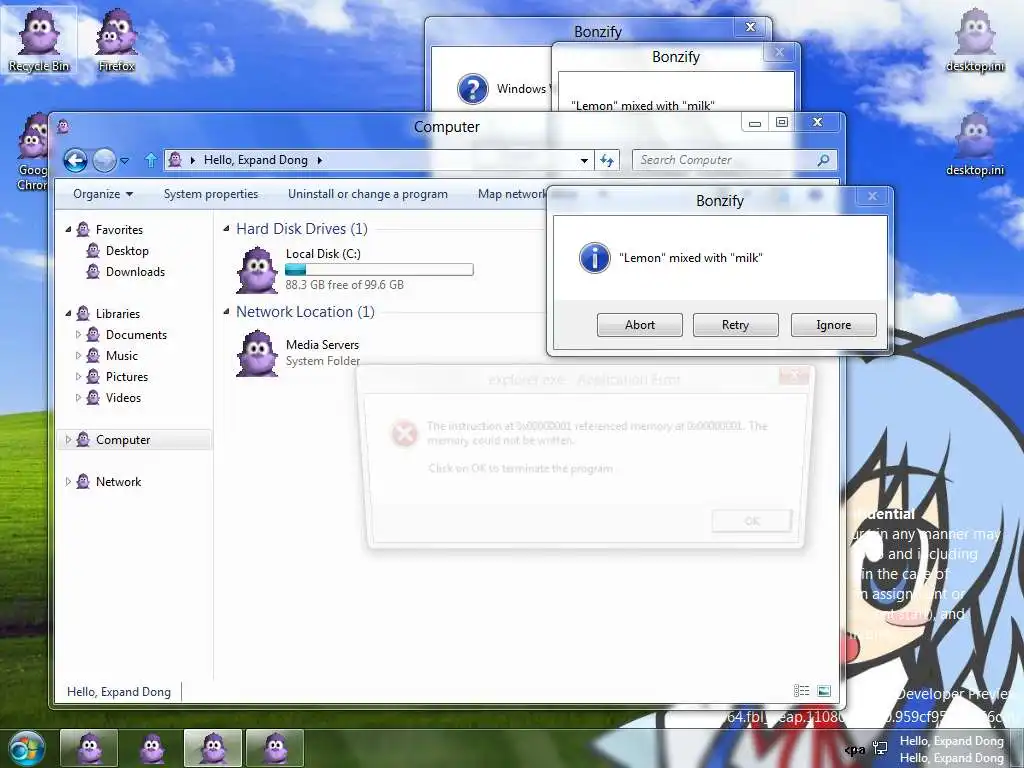The width and height of the screenshot is (1024, 768).
Task: Click OK in the explorer.exe error dialog
Action: tap(752, 521)
